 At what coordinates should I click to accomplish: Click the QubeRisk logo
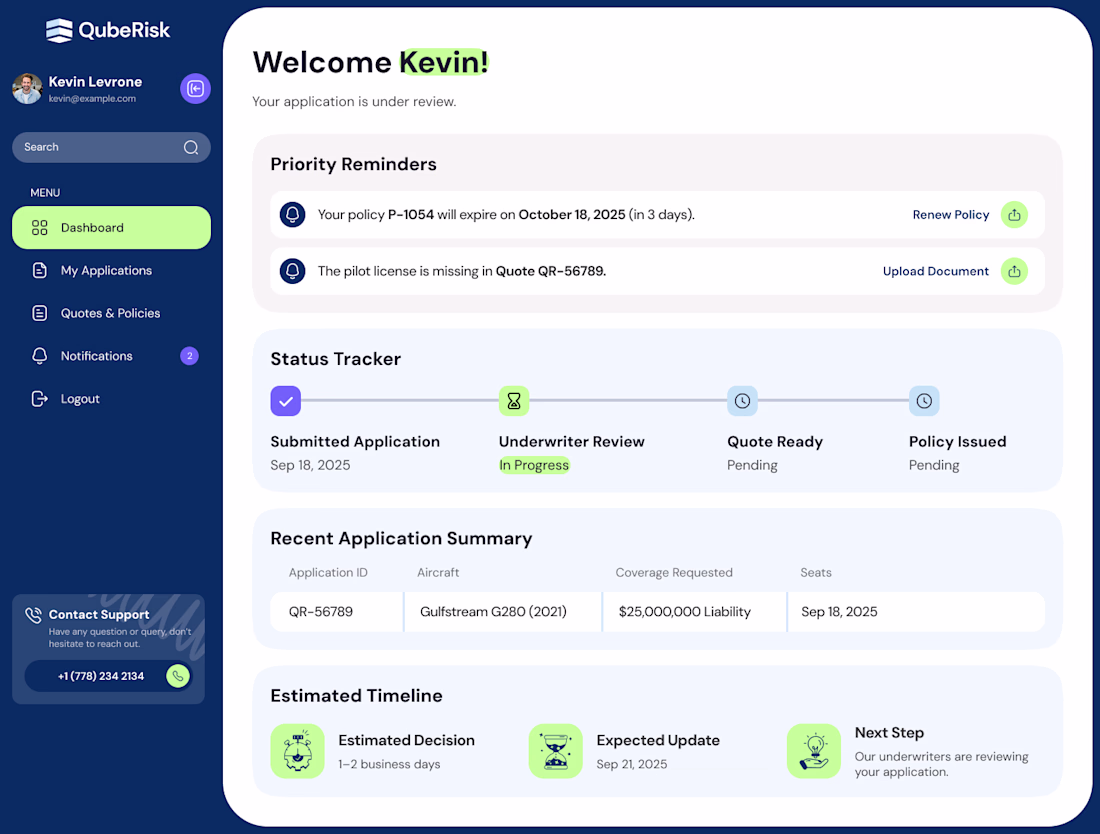[108, 30]
